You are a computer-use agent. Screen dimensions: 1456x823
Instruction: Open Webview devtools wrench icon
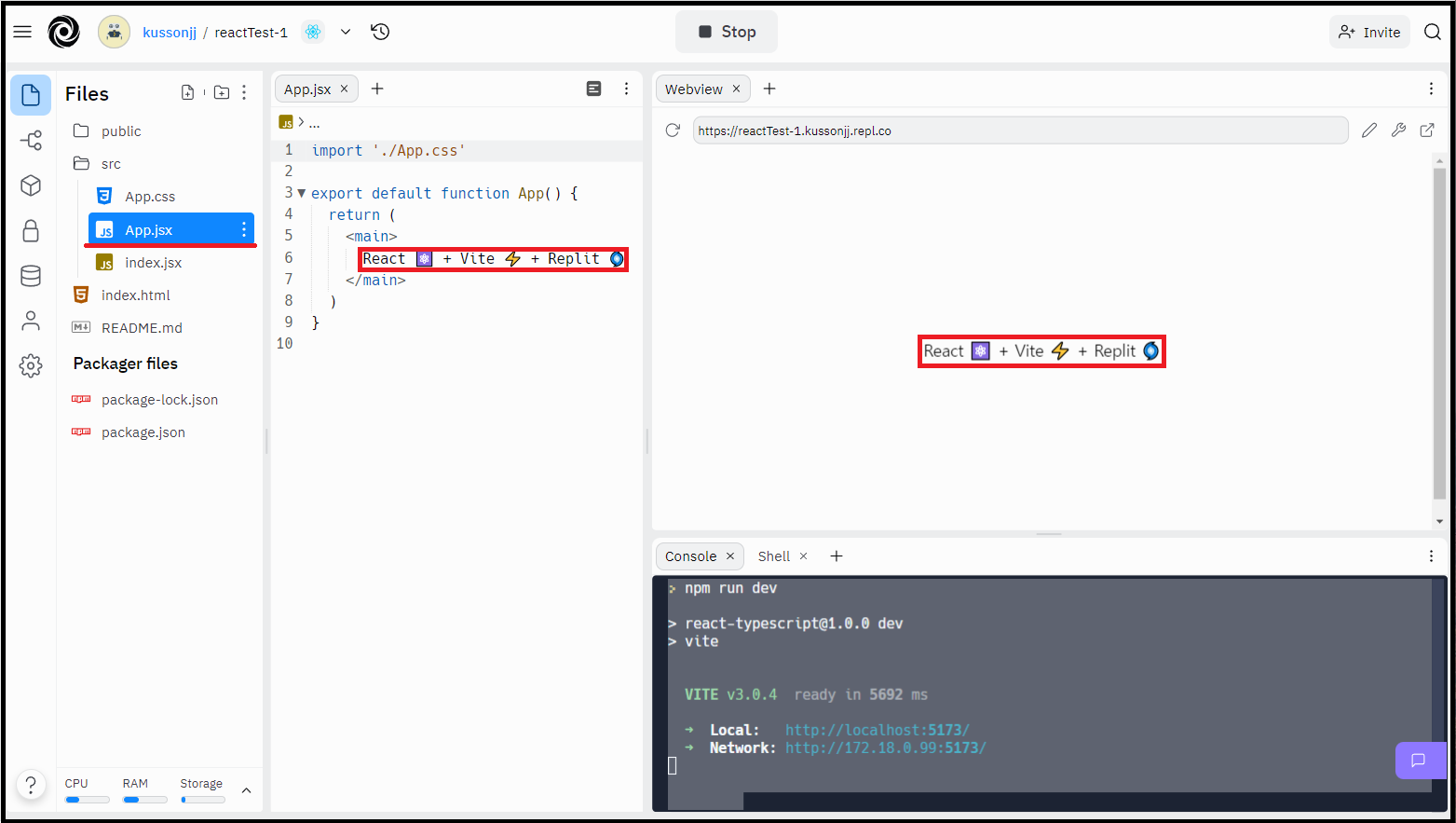tap(1398, 130)
